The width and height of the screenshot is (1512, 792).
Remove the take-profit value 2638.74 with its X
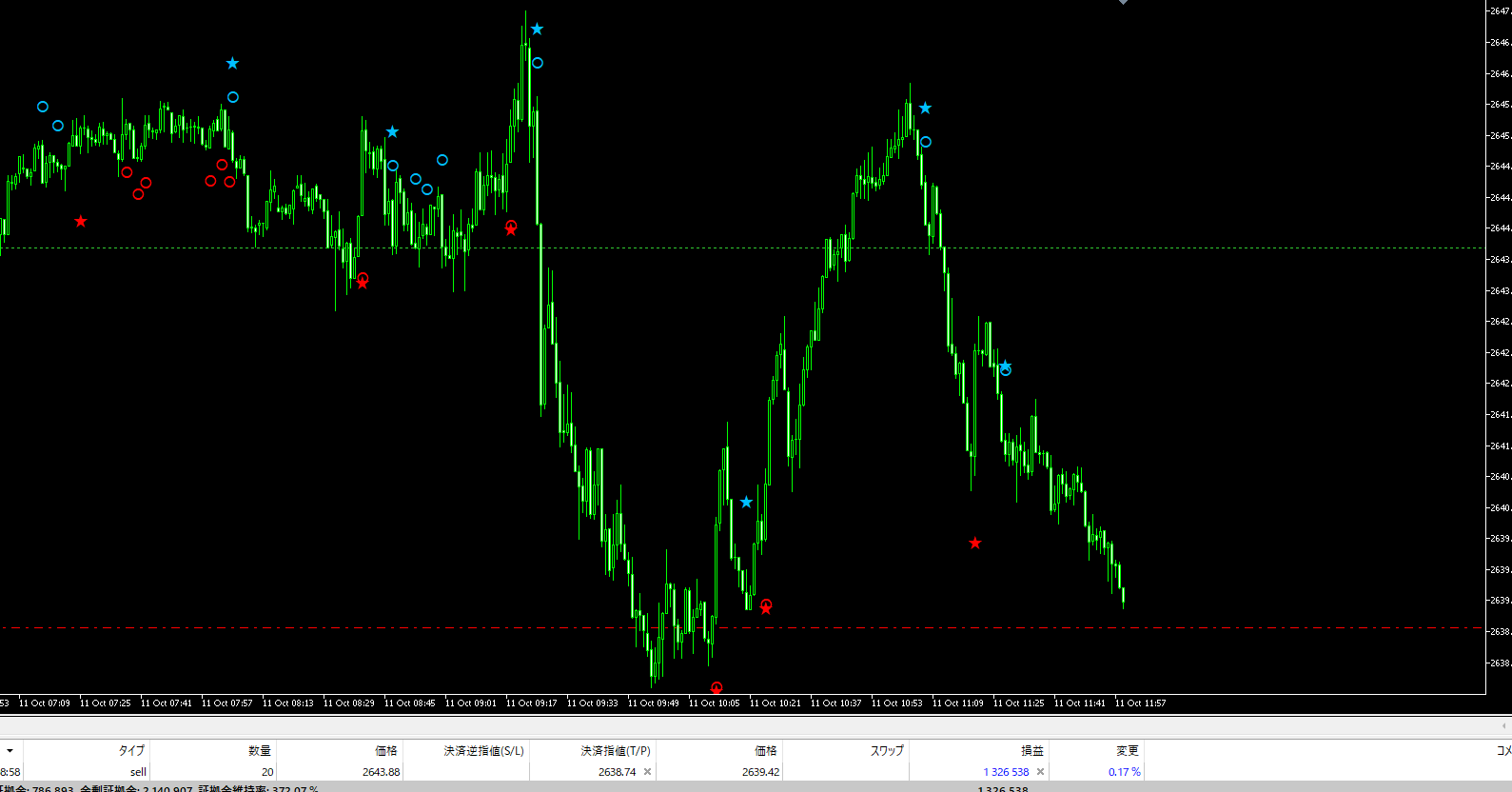coord(648,772)
